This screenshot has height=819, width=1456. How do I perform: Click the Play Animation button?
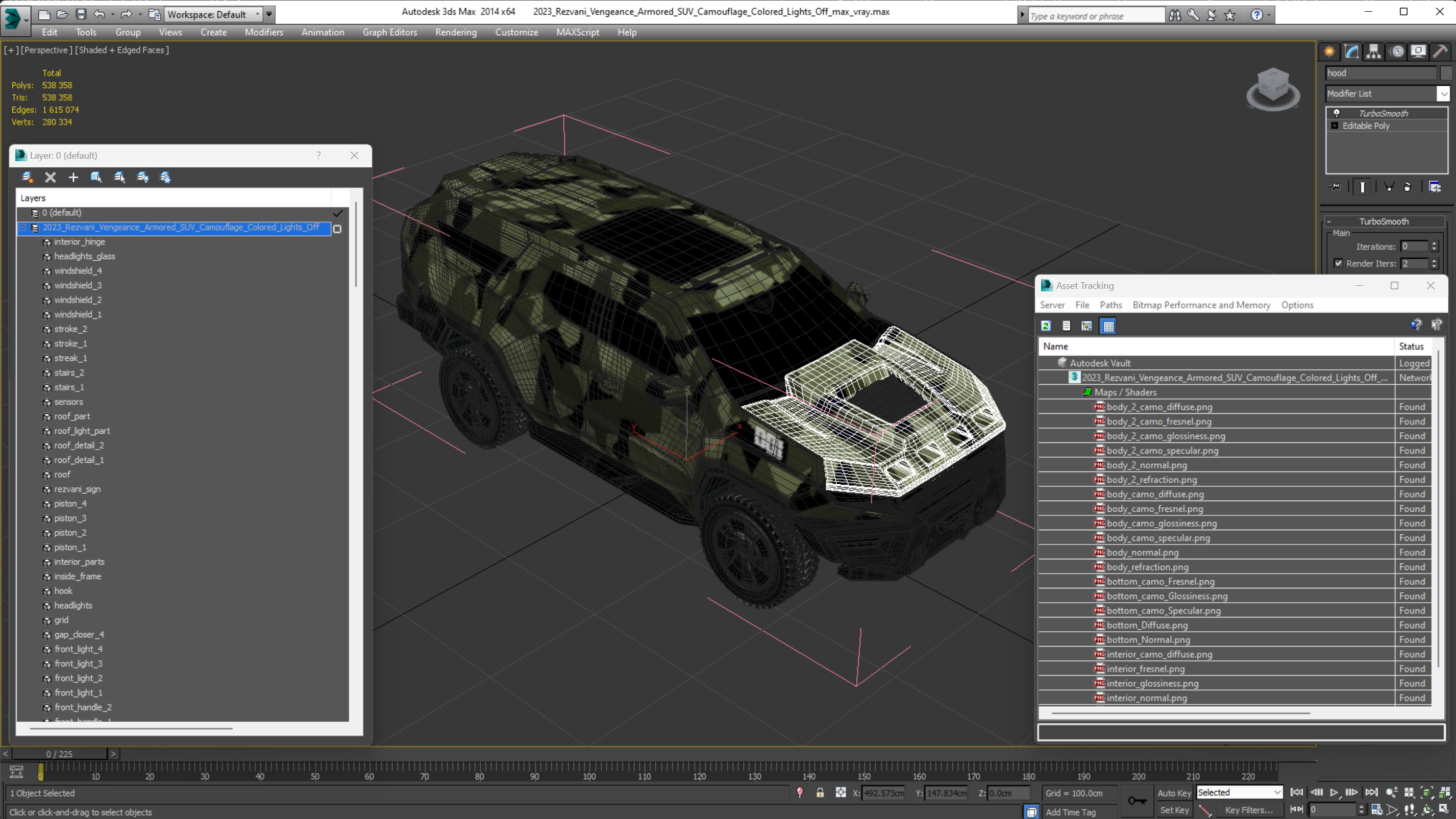click(x=1334, y=792)
